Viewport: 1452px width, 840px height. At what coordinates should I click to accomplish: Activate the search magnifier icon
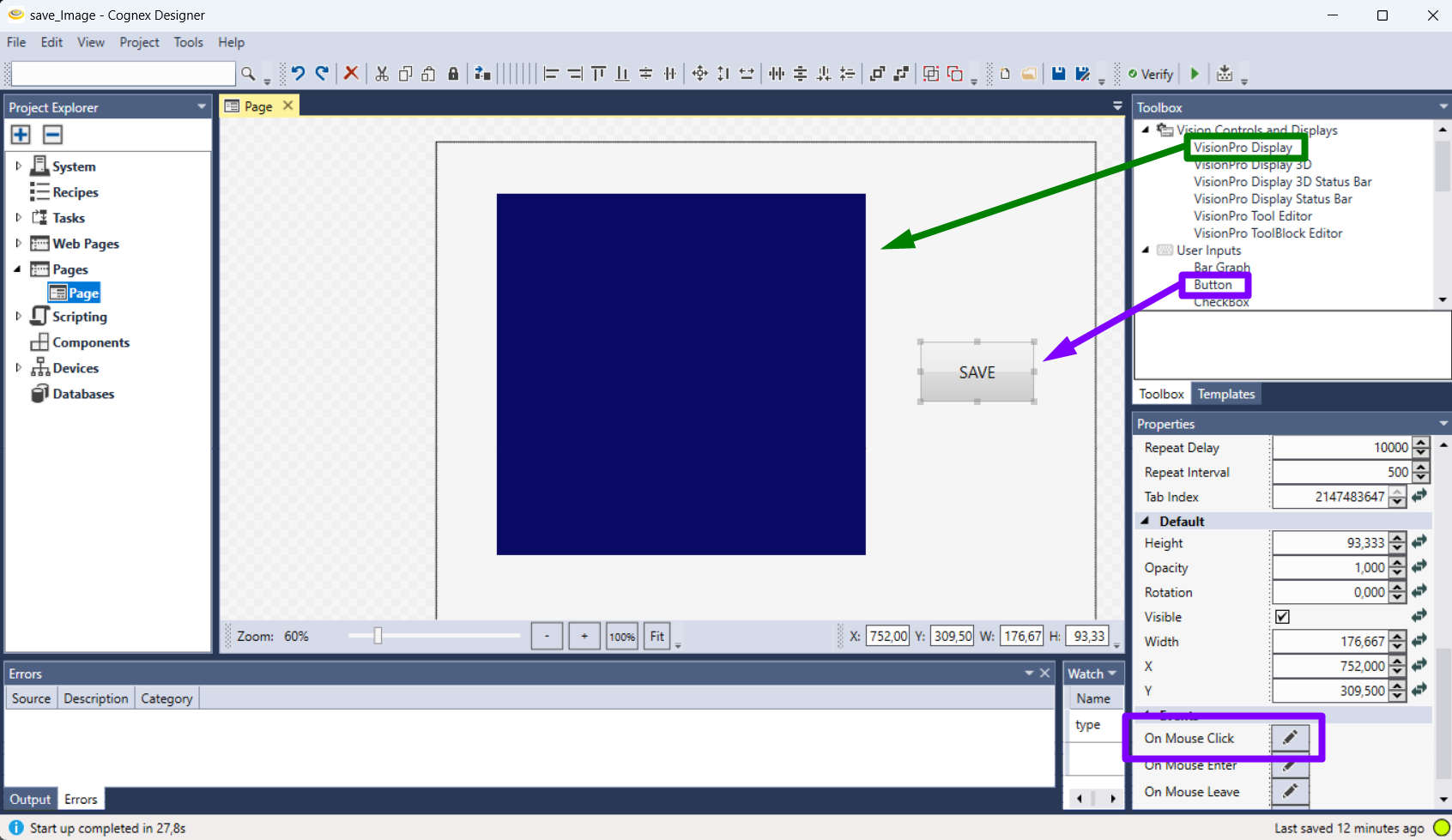tap(247, 74)
